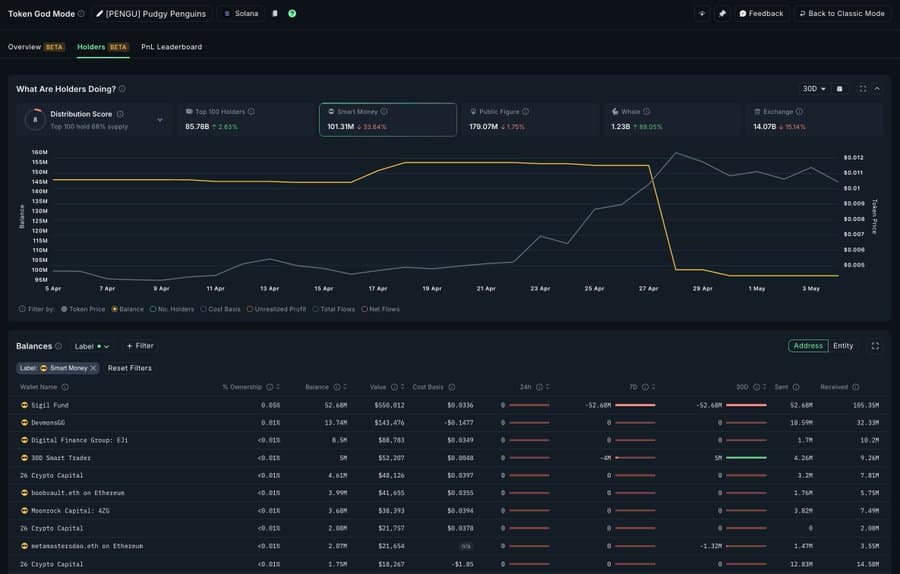Image resolution: width=900 pixels, height=574 pixels.
Task: Click info icon next to Top 100 Holders
Action: pos(251,112)
